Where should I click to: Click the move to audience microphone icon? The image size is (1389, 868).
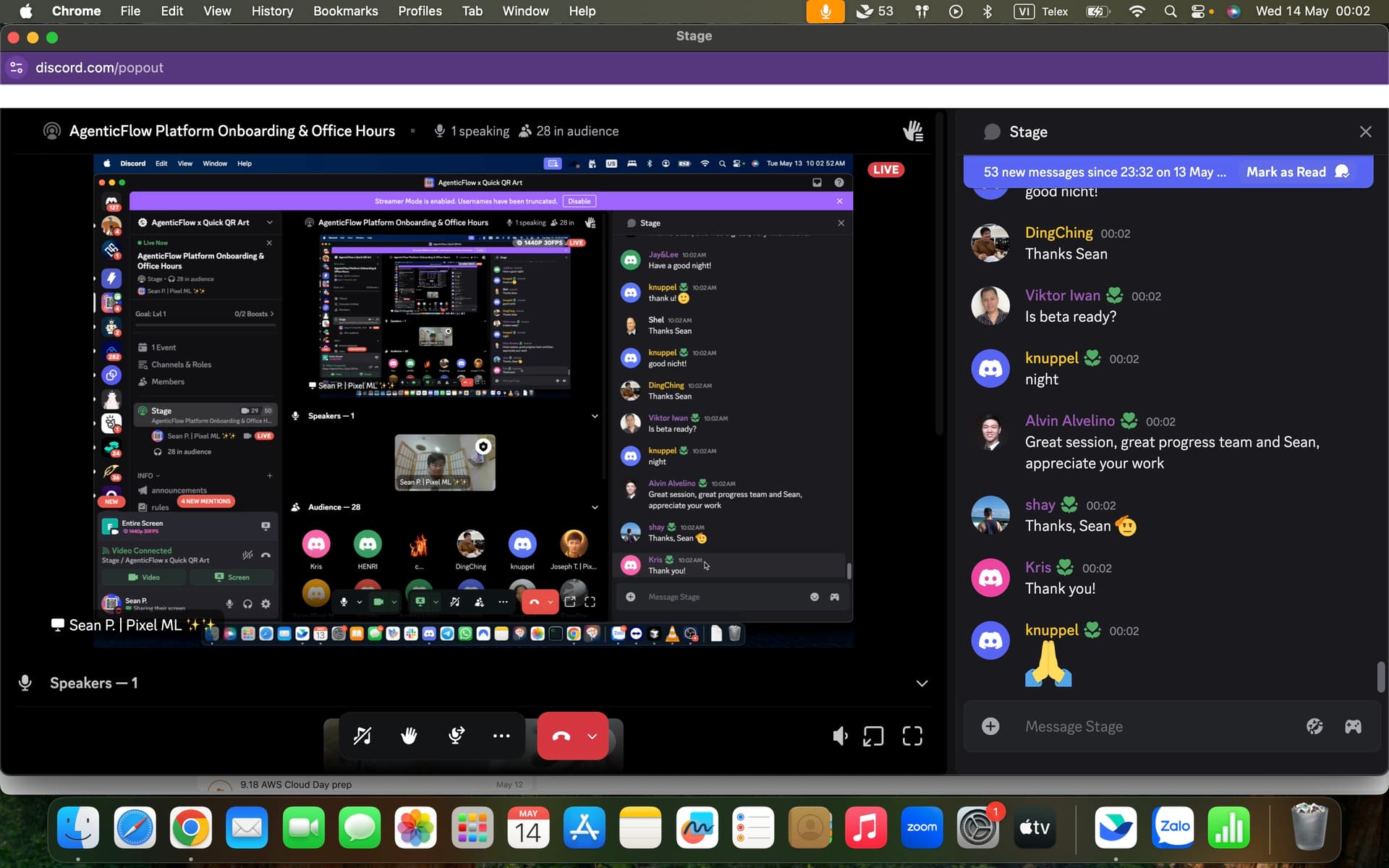456,736
